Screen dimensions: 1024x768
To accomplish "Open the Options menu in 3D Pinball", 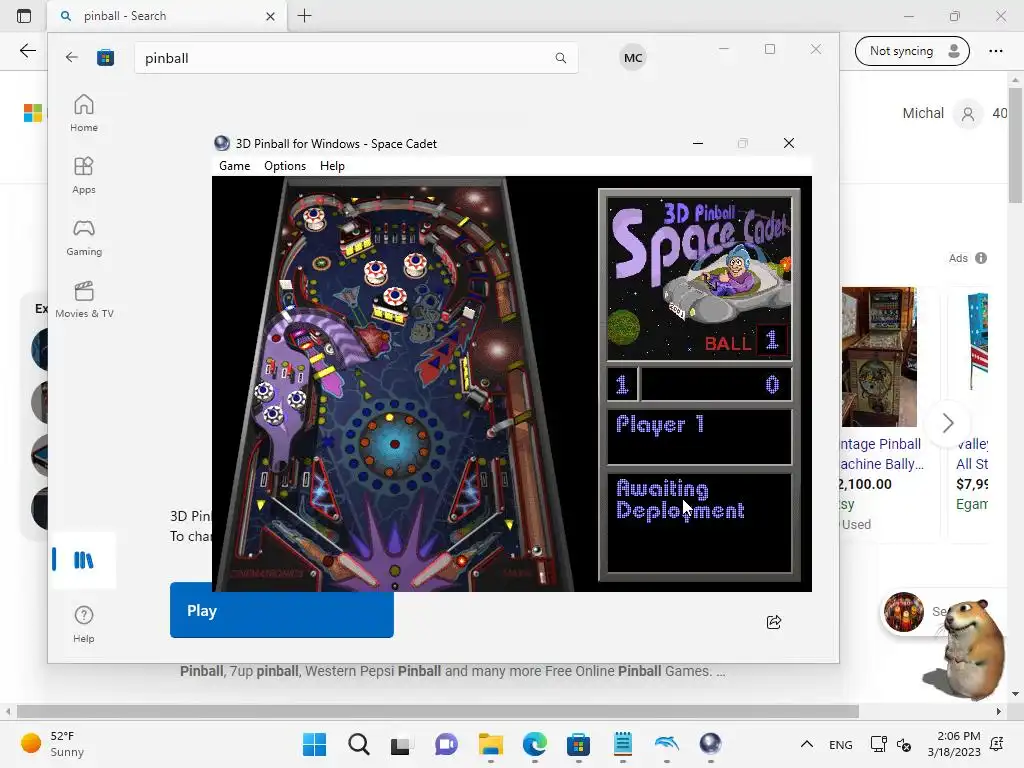I will tap(285, 166).
